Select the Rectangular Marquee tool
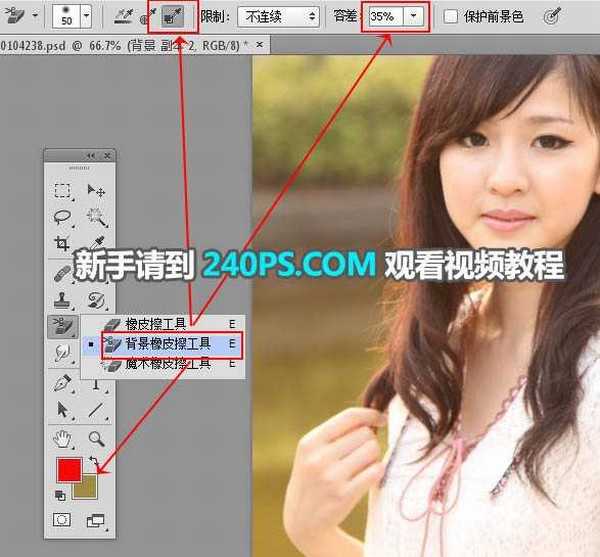 62,190
